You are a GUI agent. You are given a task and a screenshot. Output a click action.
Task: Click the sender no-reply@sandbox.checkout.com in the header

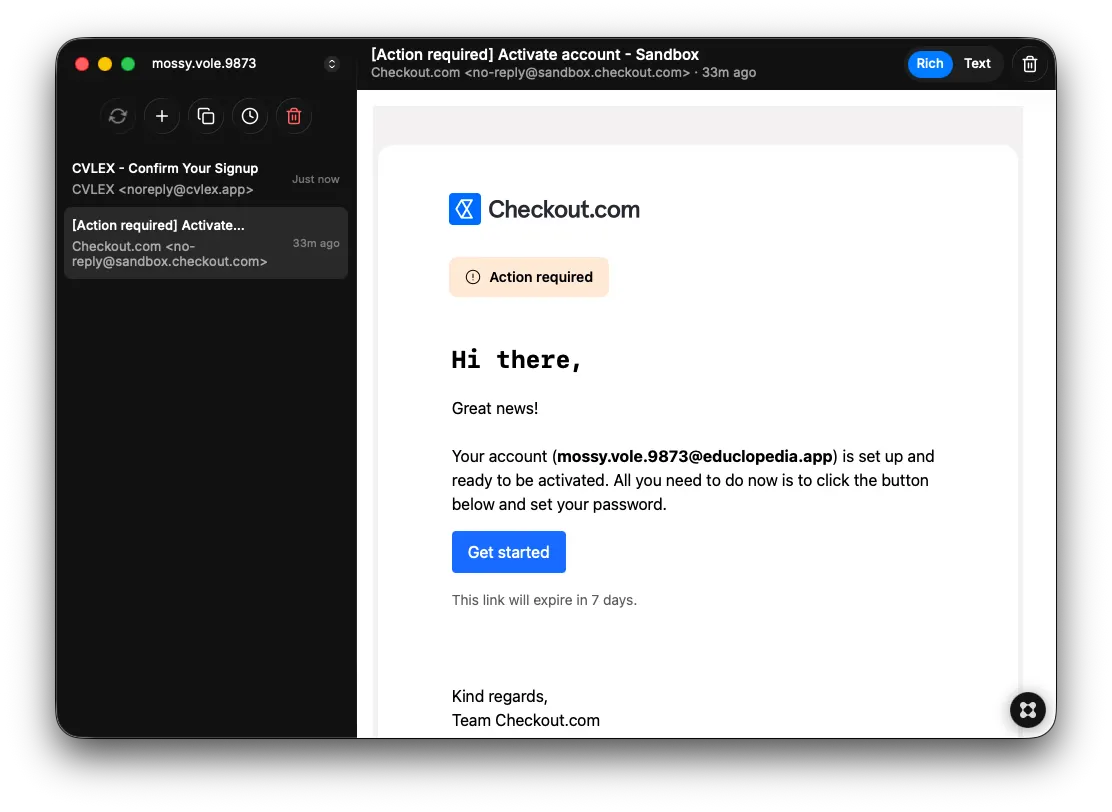click(x=577, y=72)
